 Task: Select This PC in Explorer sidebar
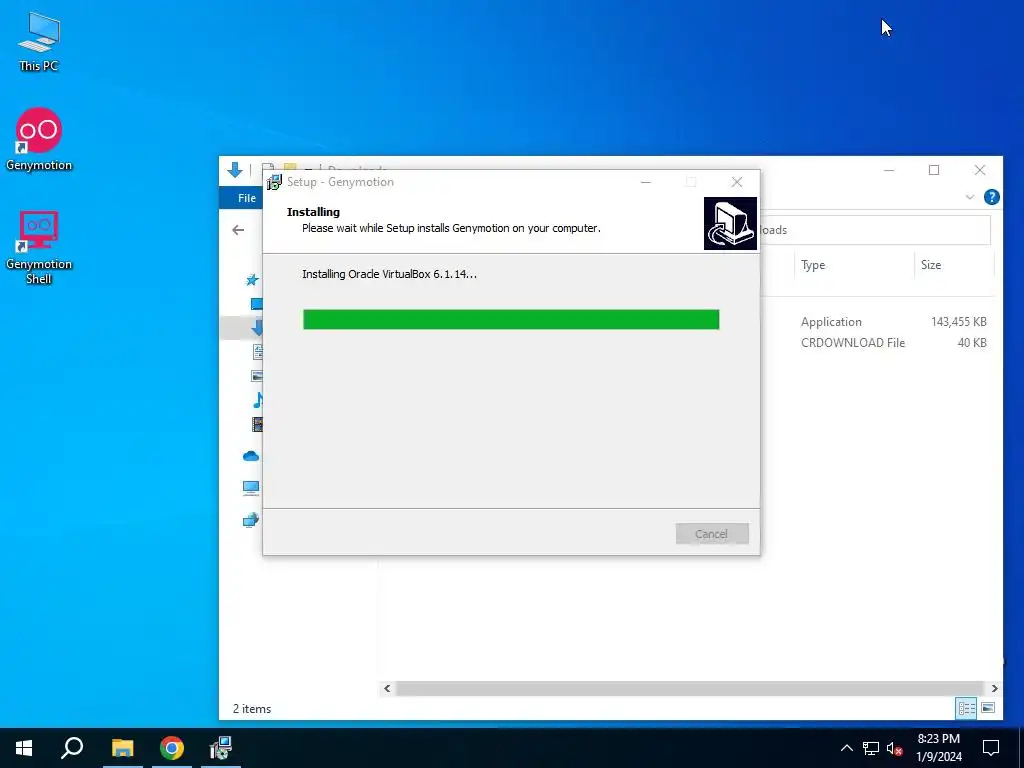[251, 488]
